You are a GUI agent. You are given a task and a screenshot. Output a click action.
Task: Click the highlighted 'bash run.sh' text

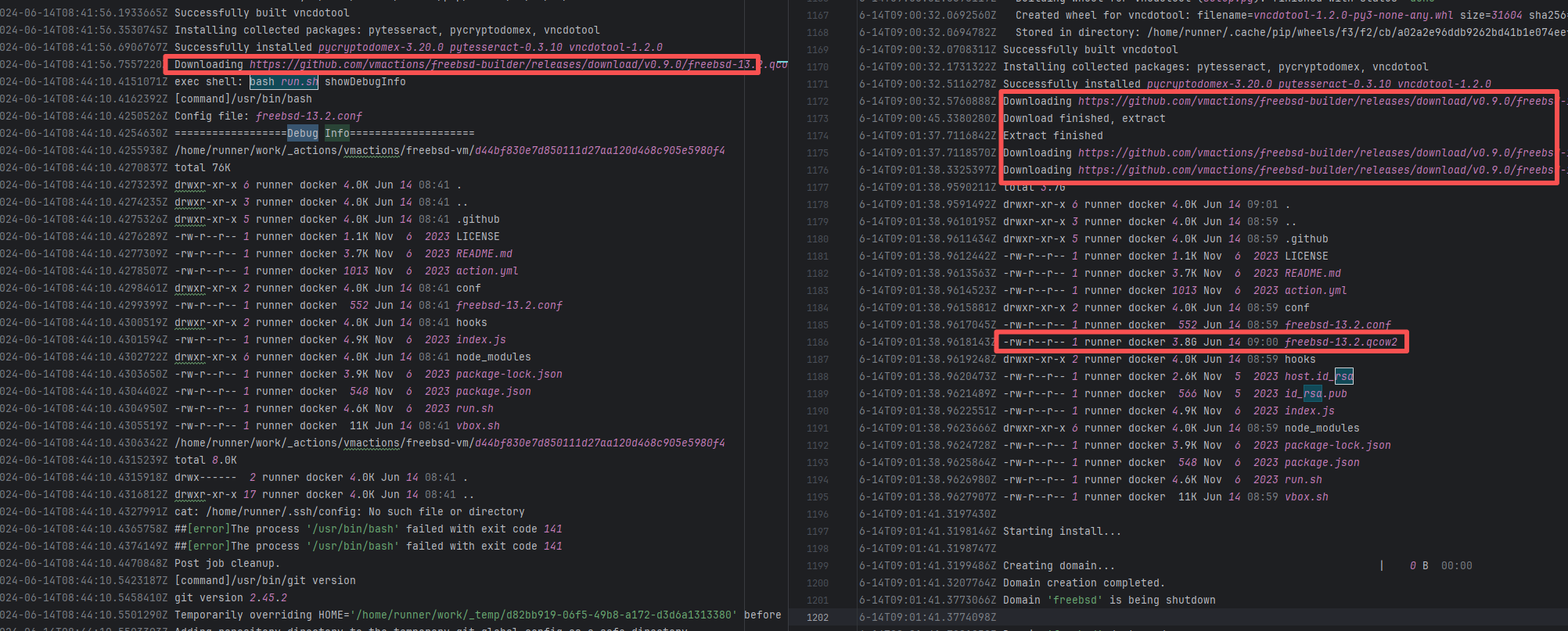(x=283, y=82)
